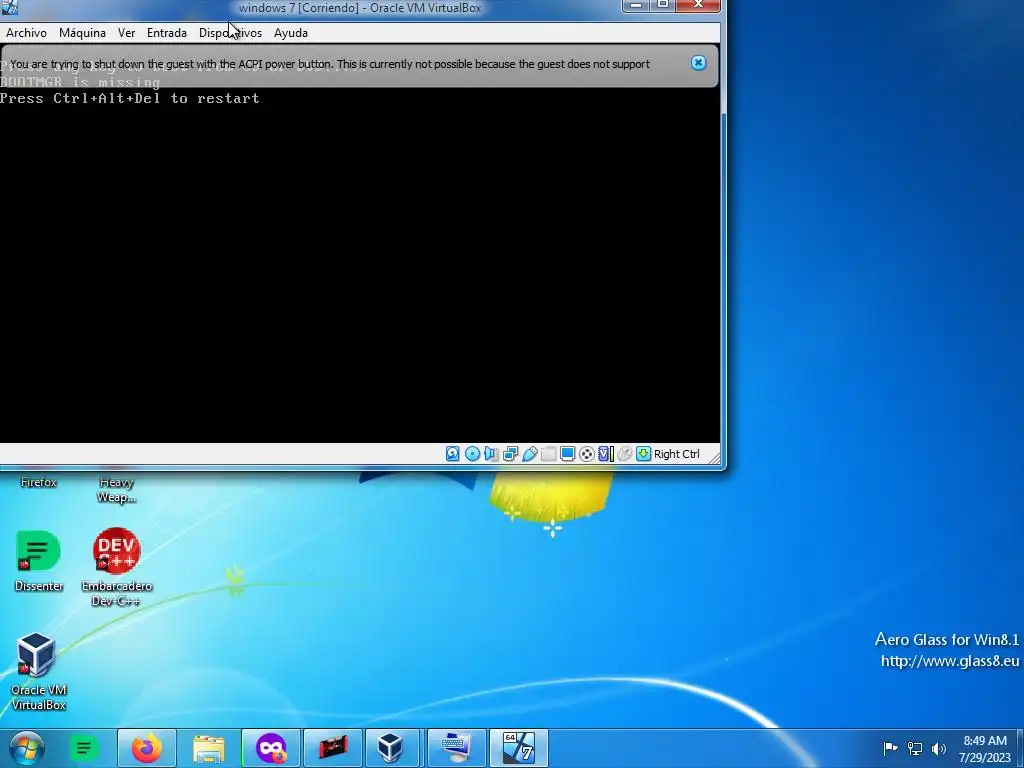Open the Entrada menu
Screen dimensions: 1024x768
(x=167, y=33)
